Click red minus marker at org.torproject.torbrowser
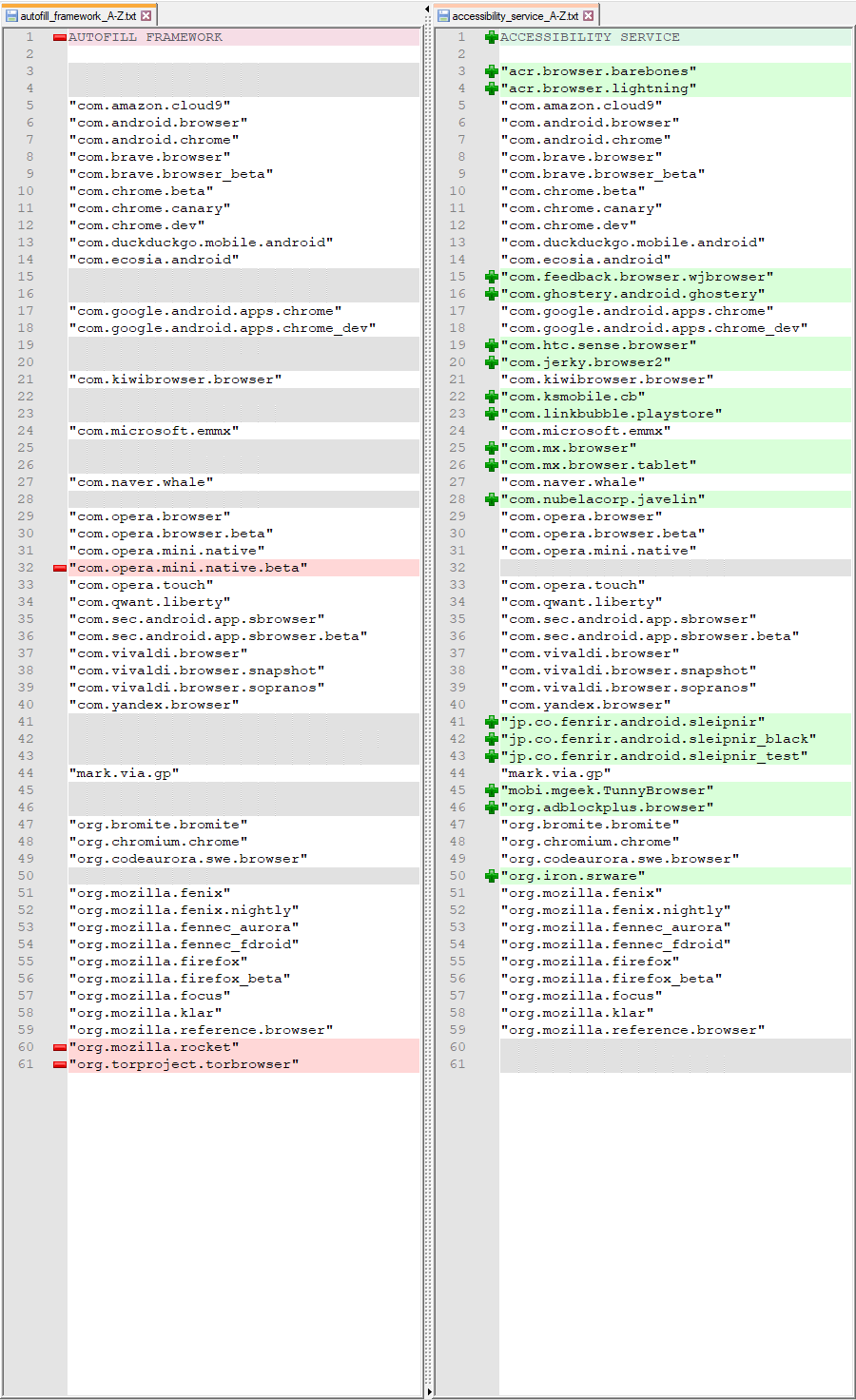This screenshot has height=1400, width=856. point(59,1064)
